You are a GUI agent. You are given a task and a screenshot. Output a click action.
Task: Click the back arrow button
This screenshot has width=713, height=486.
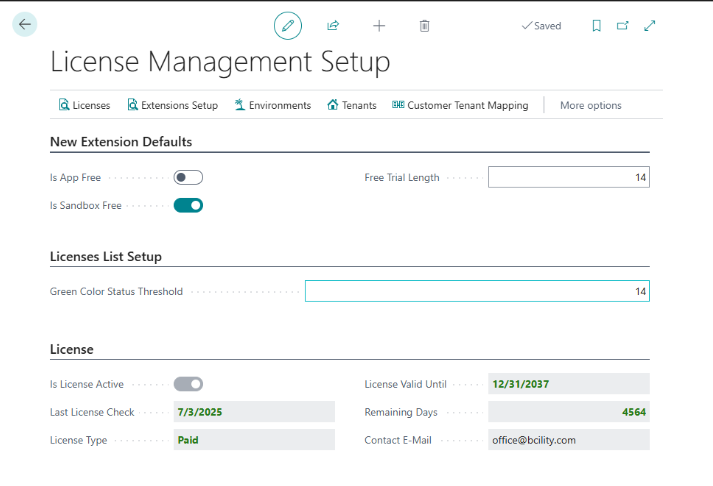pyautogui.click(x=25, y=25)
